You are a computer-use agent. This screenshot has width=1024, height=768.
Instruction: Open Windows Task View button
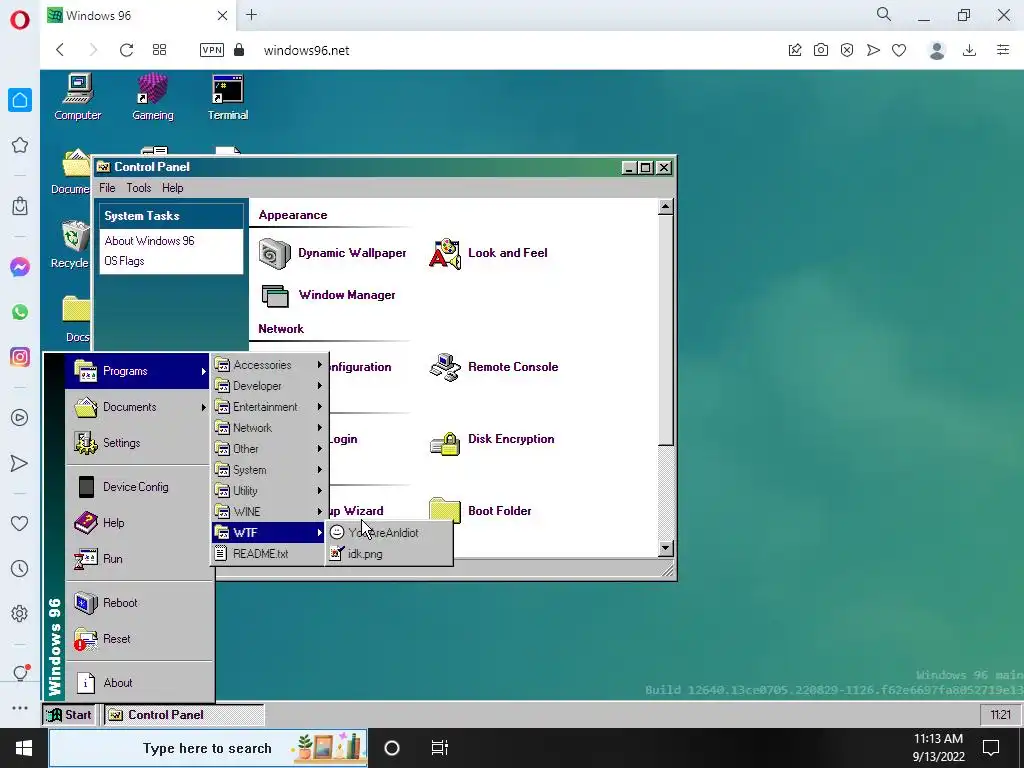(440, 748)
